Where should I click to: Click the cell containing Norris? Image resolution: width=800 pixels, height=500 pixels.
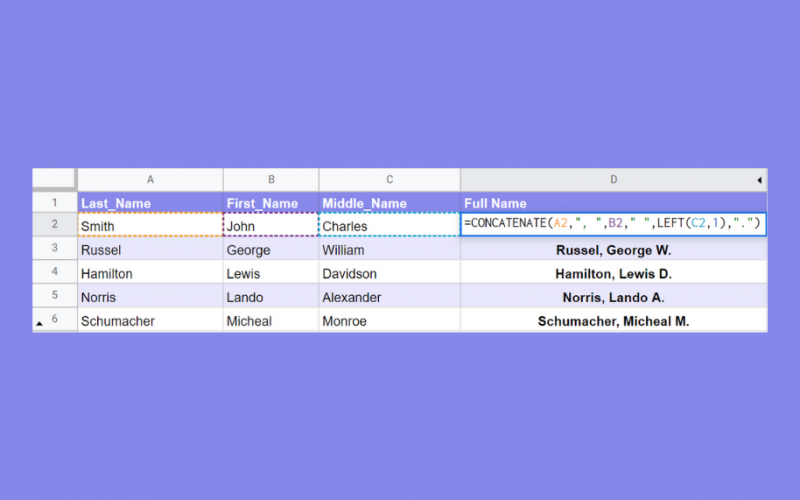[150, 296]
